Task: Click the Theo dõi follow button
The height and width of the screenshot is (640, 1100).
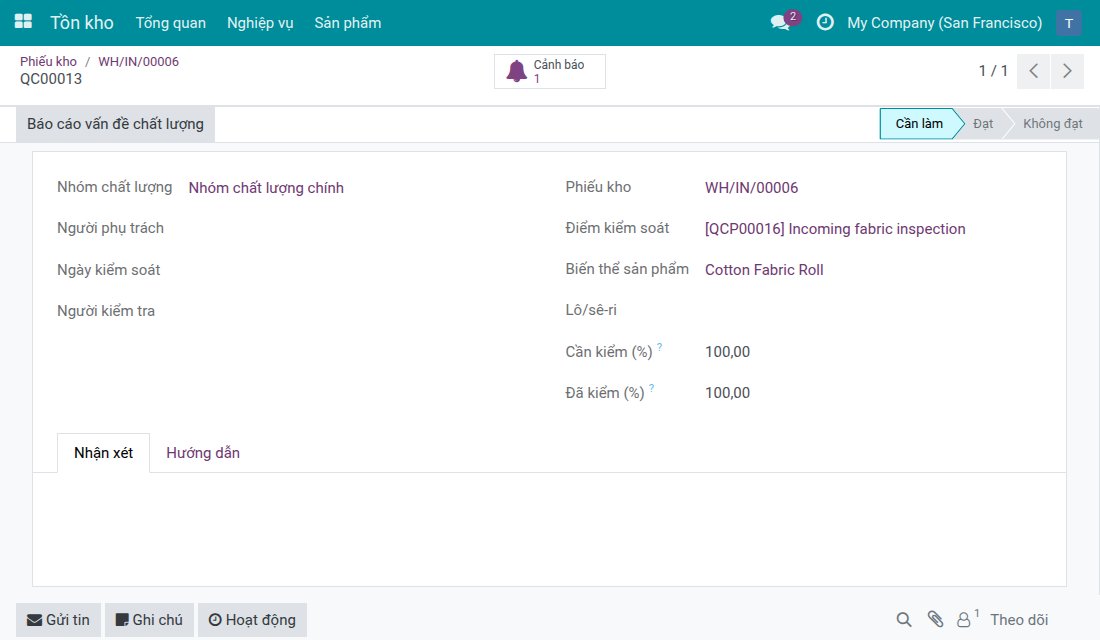Action: click(1019, 620)
